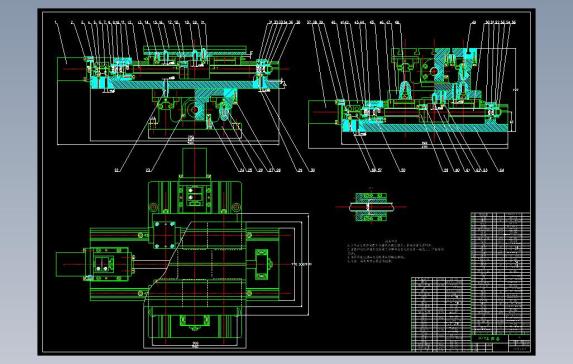Click the technical notes text block

pos(395,251)
